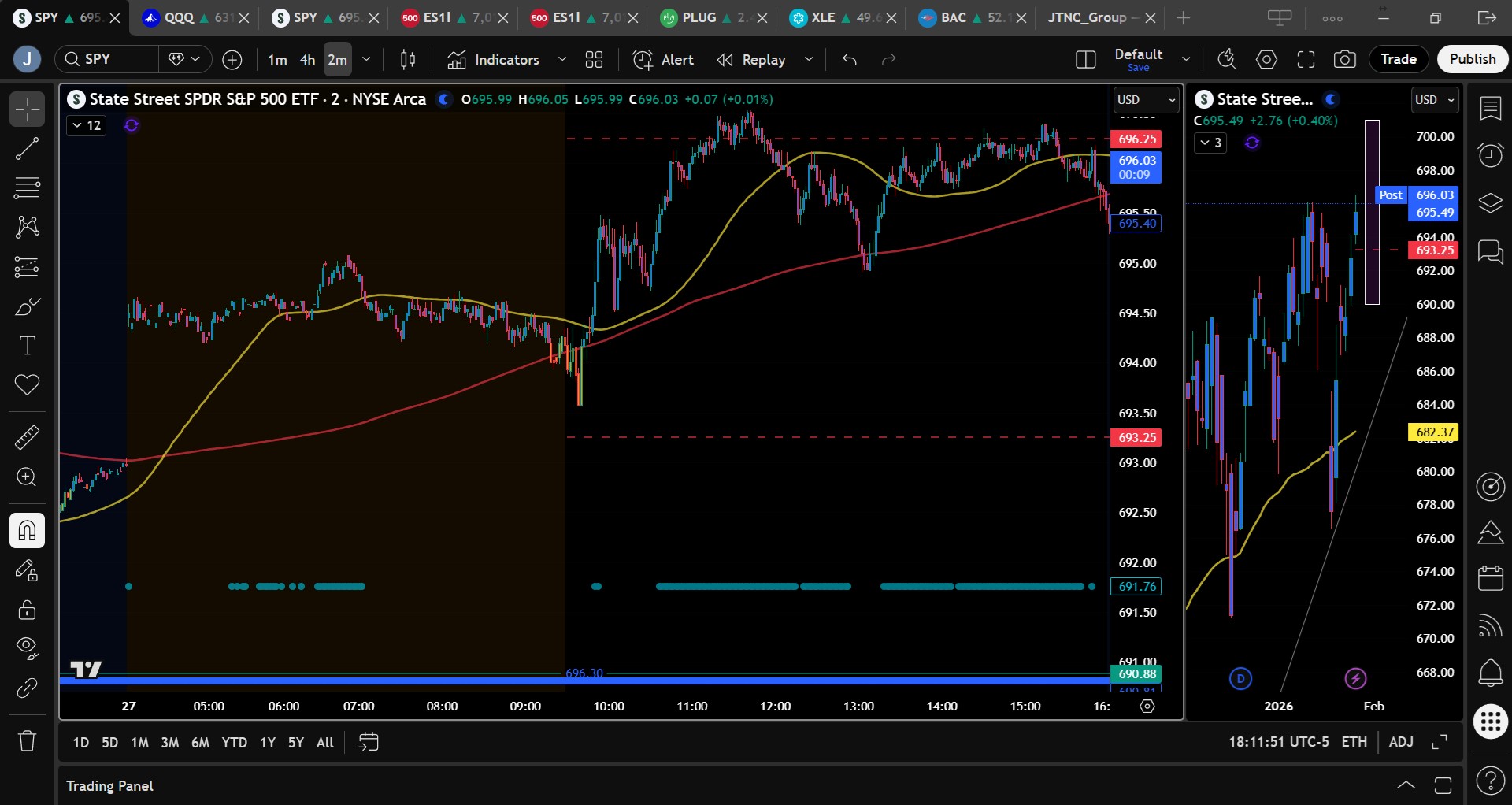The height and width of the screenshot is (805, 1512).
Task: Expand the Trading Panel upward
Action: [x=1406, y=785]
